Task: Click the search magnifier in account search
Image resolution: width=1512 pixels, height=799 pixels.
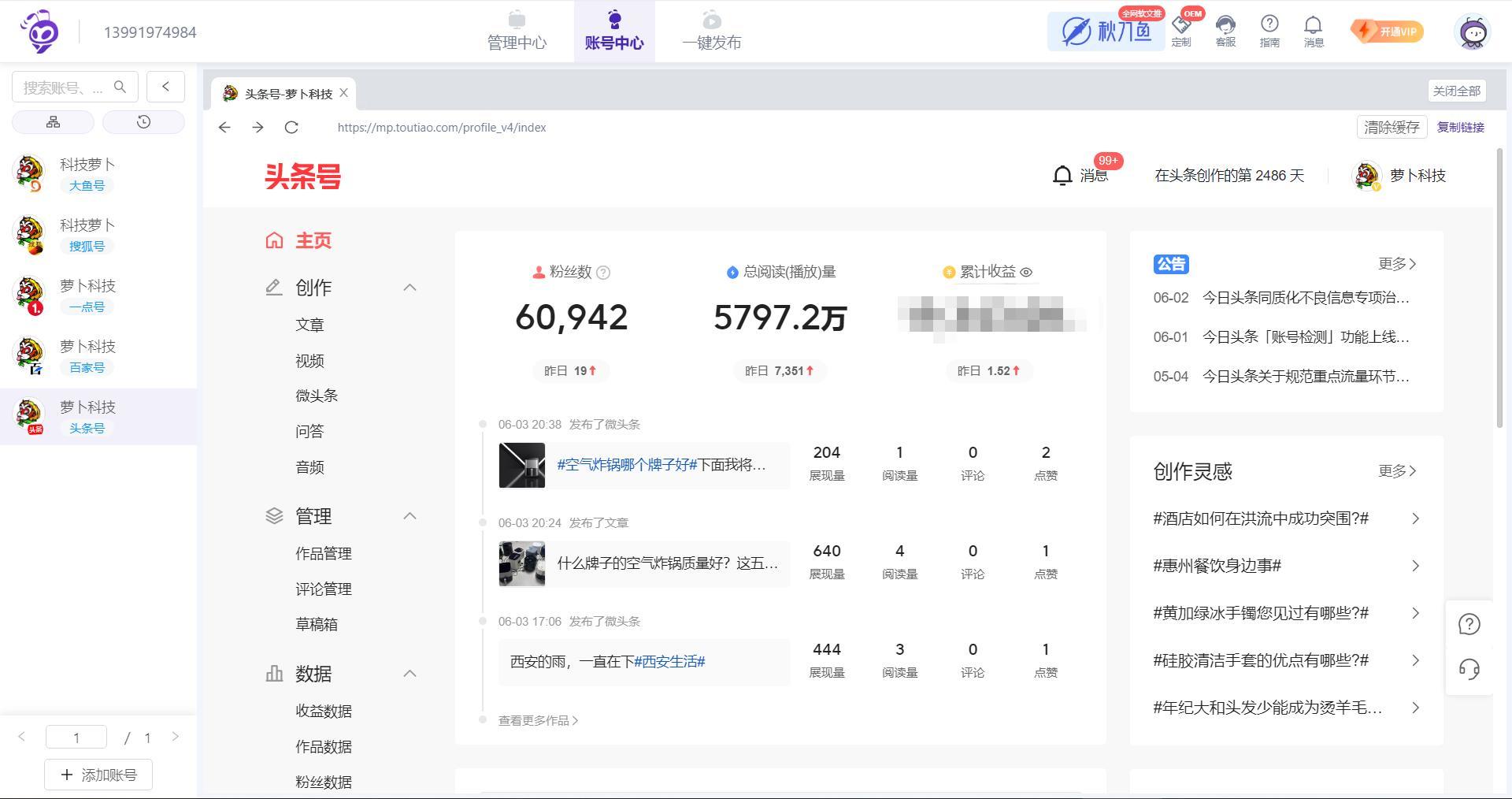Action: tap(120, 87)
